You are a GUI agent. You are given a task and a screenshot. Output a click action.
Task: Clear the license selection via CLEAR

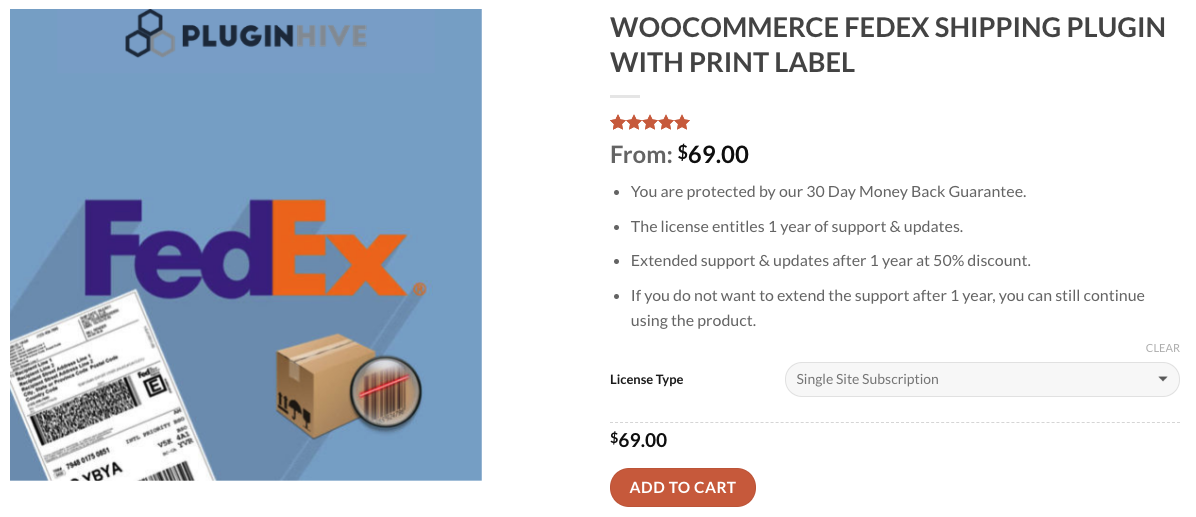(x=1162, y=348)
